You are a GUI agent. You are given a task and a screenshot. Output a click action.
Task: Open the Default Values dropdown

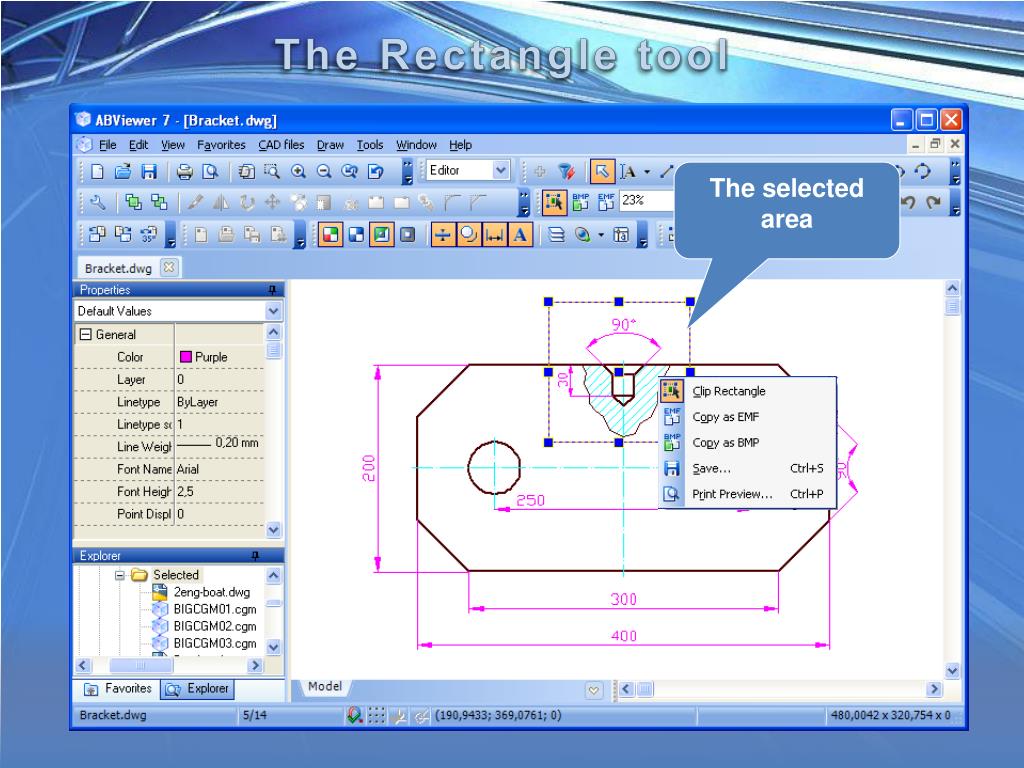(274, 312)
